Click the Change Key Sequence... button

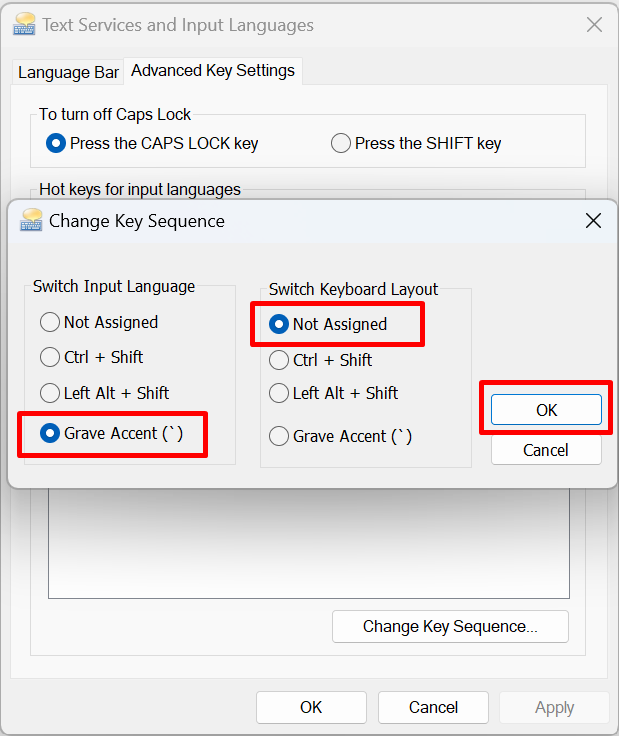[450, 627]
